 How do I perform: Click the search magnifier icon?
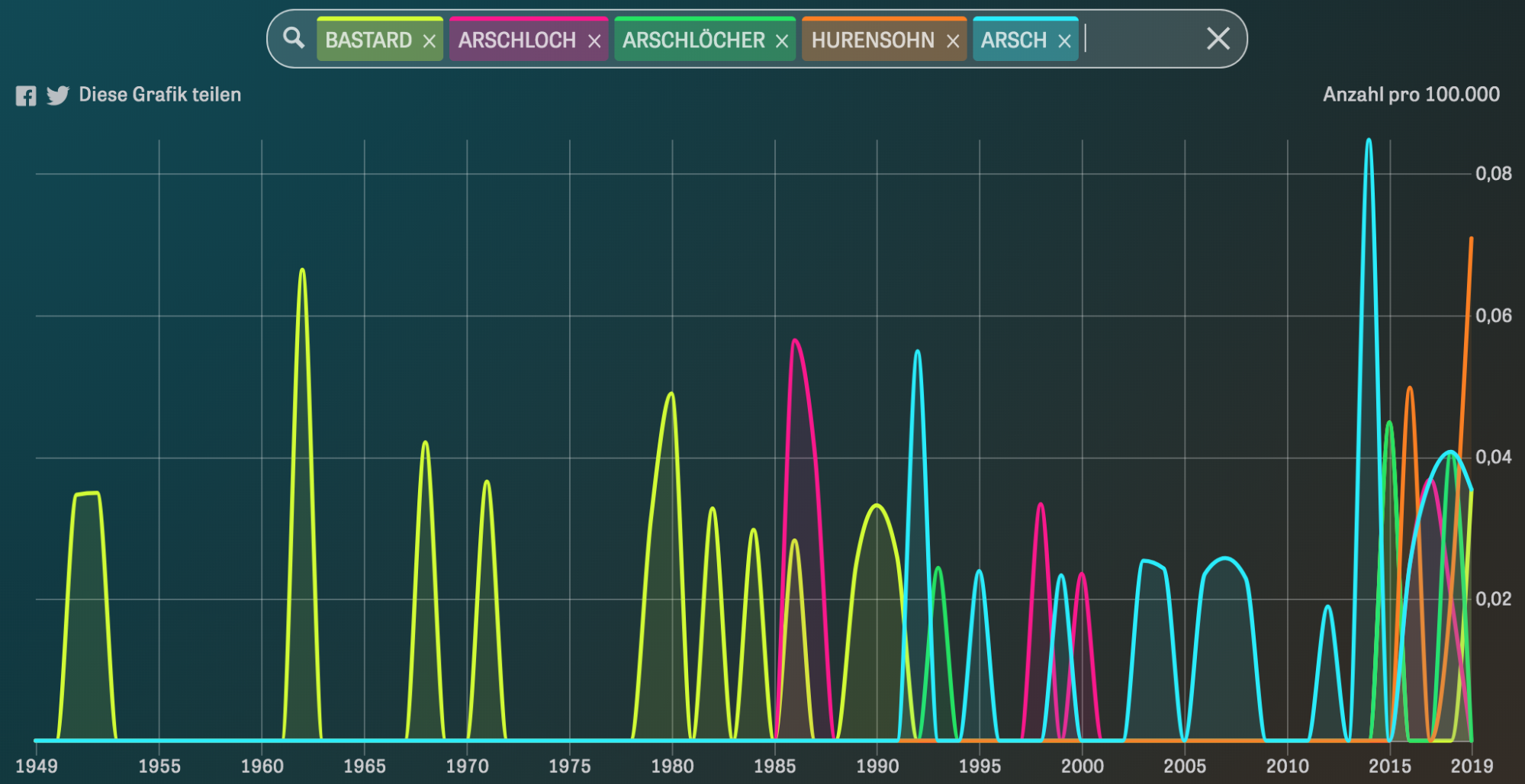coord(293,37)
